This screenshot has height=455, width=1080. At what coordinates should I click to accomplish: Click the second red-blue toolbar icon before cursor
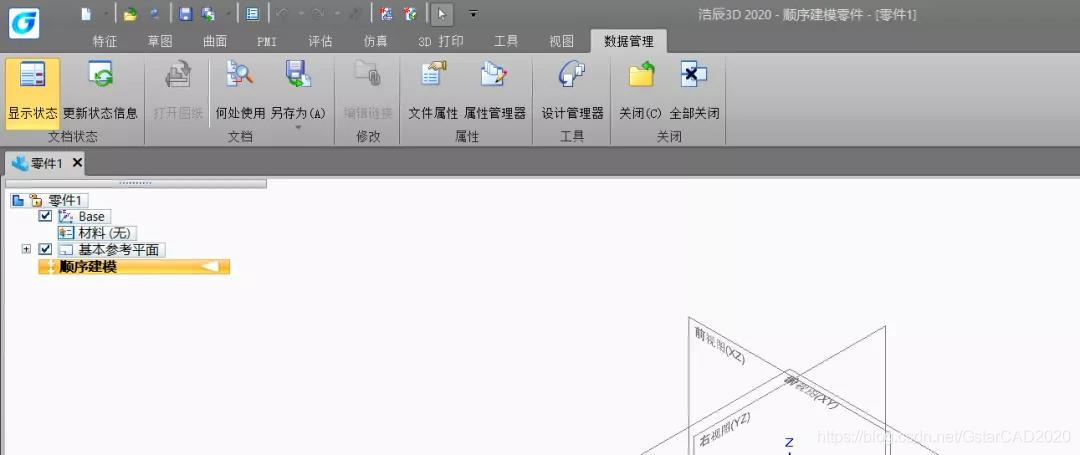point(410,14)
